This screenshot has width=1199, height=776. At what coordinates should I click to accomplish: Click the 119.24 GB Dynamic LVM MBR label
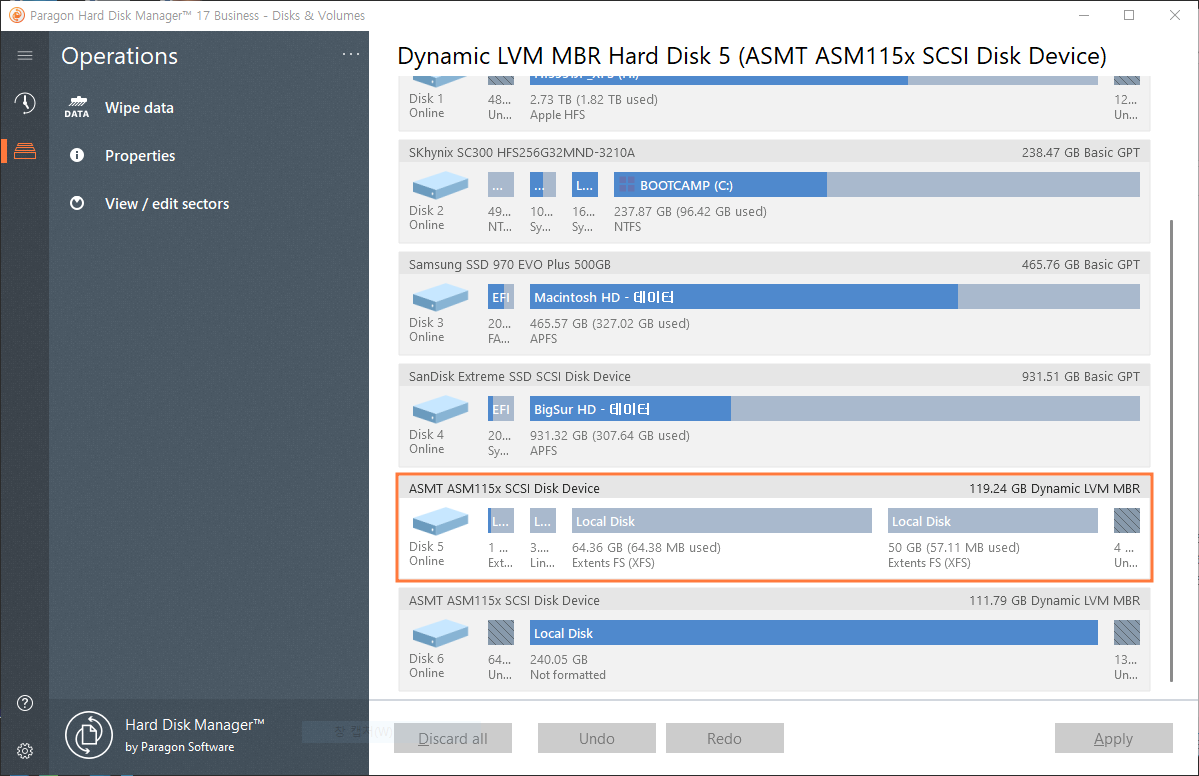click(1054, 489)
